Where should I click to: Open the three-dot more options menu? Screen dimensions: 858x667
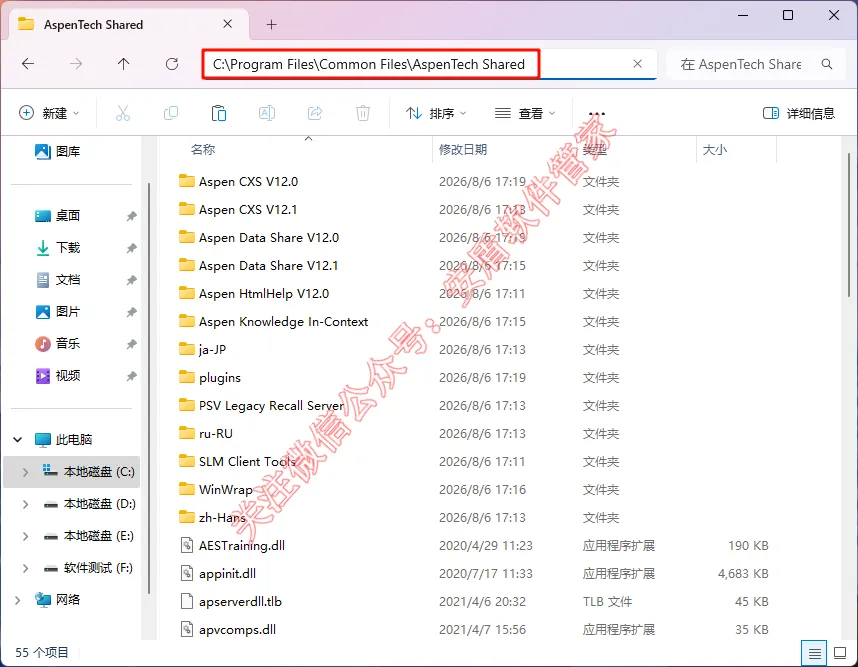596,113
